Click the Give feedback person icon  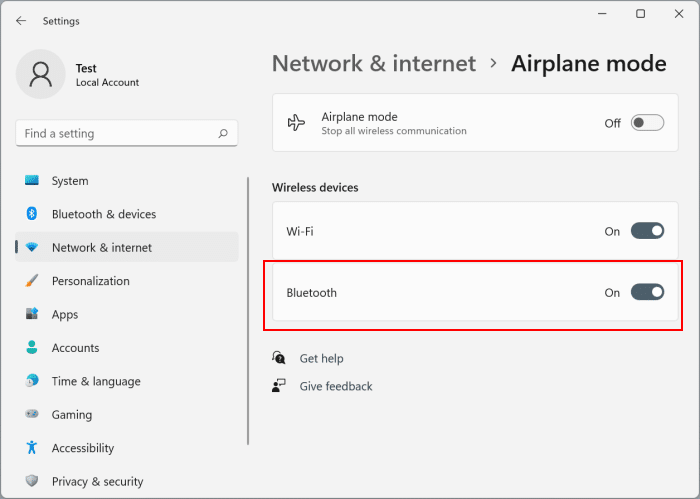279,386
